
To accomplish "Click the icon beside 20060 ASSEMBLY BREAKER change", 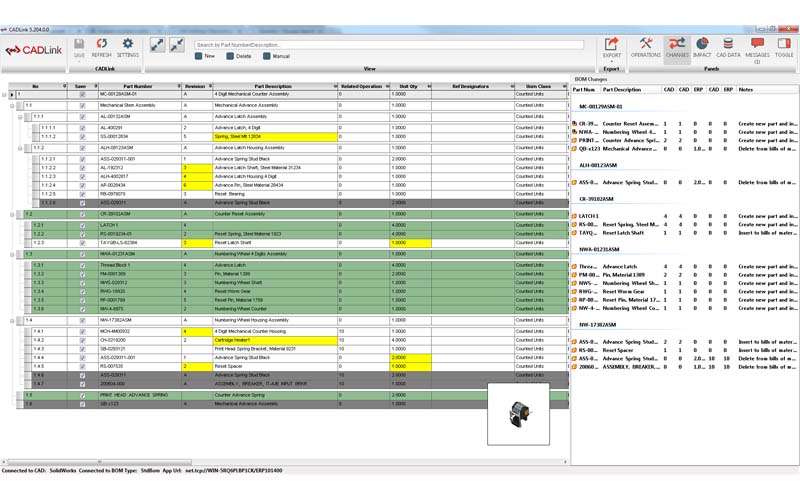I will point(574,367).
